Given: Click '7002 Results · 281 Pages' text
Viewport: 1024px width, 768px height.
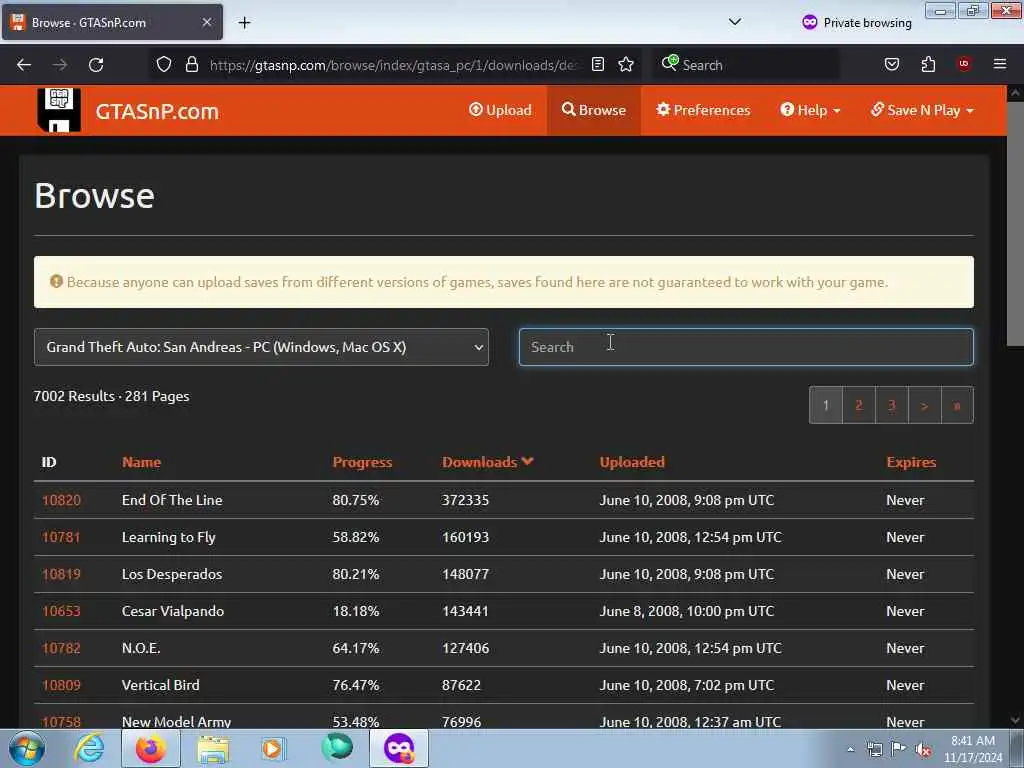Looking at the screenshot, I should tap(112, 396).
